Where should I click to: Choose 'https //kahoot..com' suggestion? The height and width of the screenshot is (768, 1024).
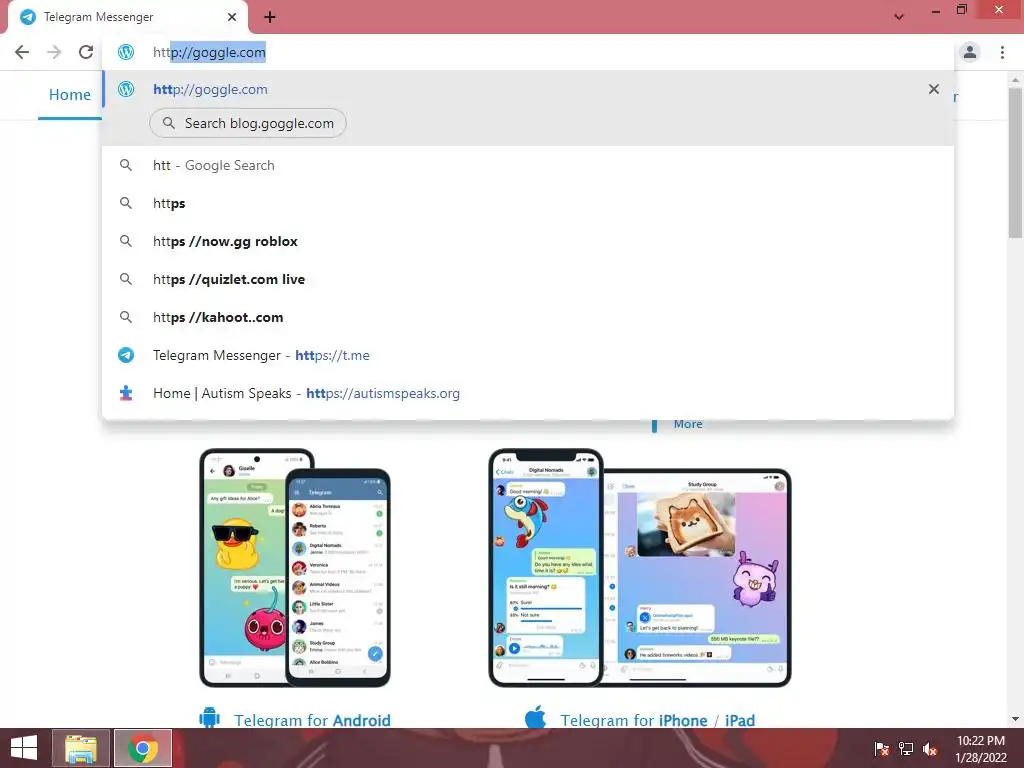click(x=528, y=317)
